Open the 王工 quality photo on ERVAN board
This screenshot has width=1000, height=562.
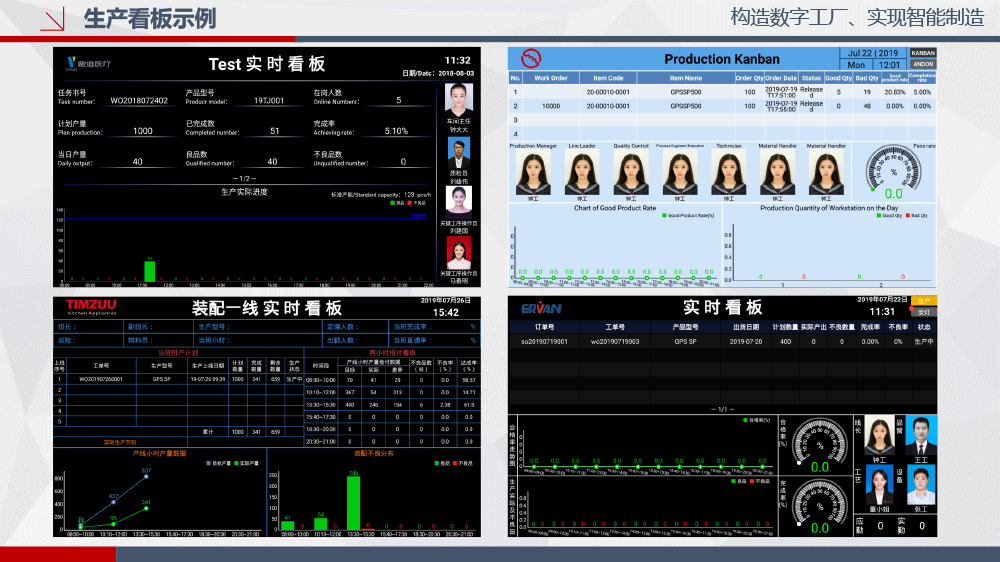pos(921,436)
